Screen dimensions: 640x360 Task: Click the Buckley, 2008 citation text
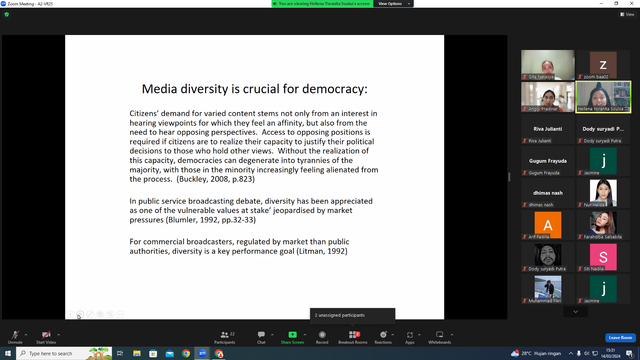pos(216,179)
